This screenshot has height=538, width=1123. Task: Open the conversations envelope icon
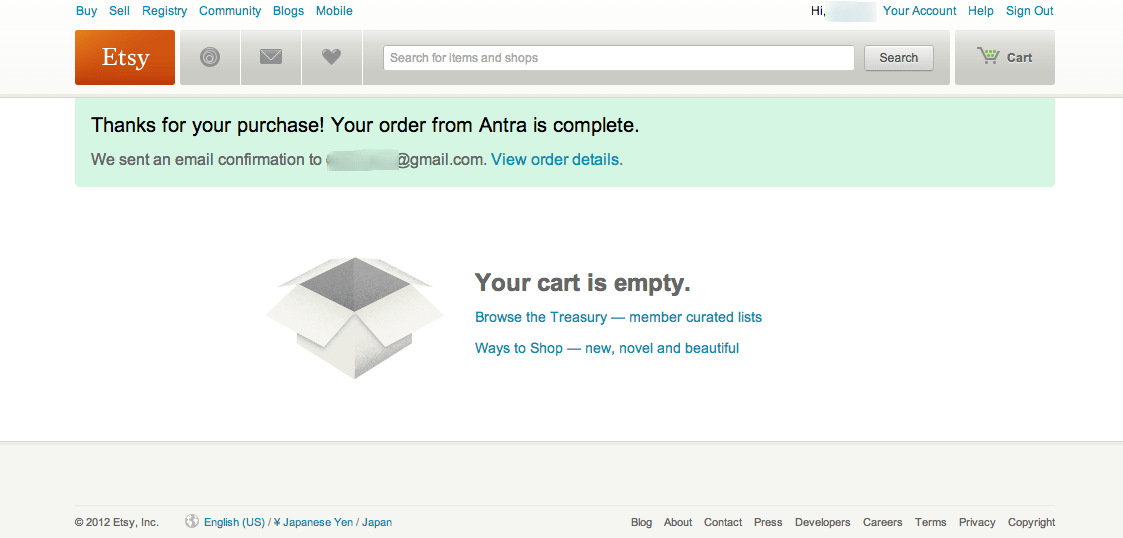pyautogui.click(x=271, y=58)
